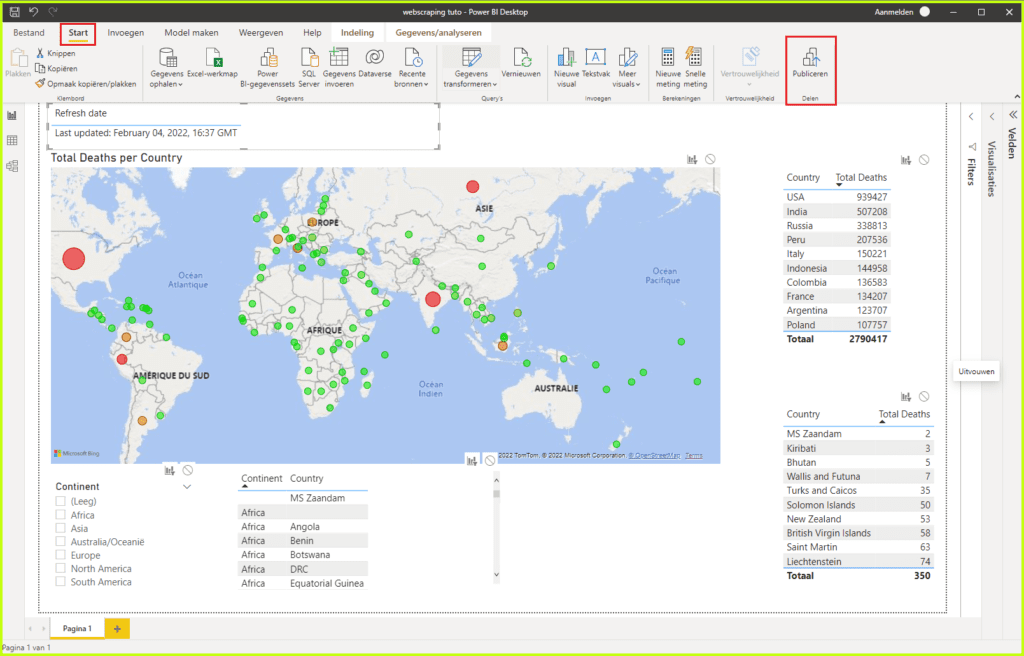Click Aanmelden to sign in
Screen dimensions: 1024x656
click(894, 12)
